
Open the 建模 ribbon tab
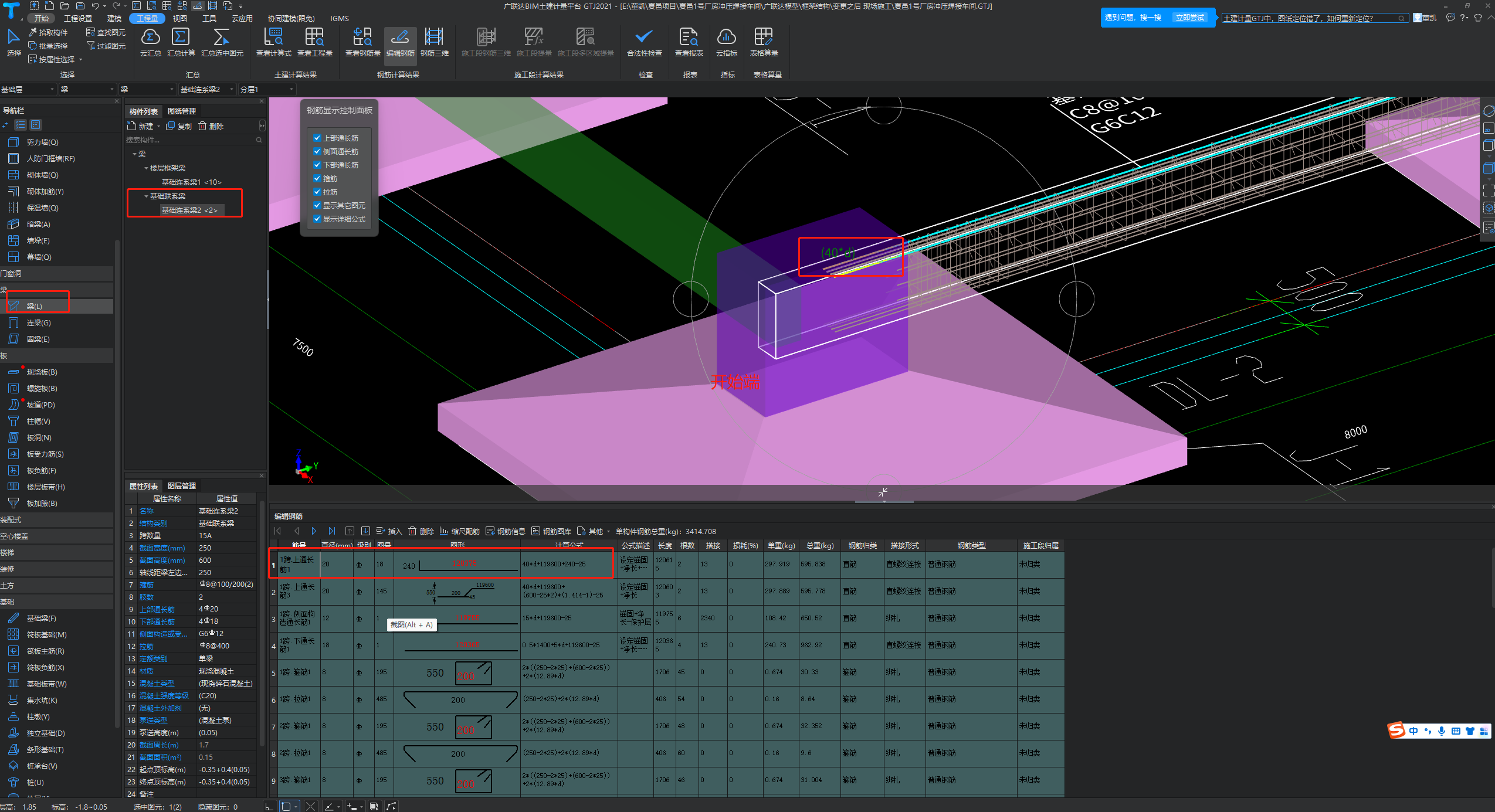(x=114, y=18)
